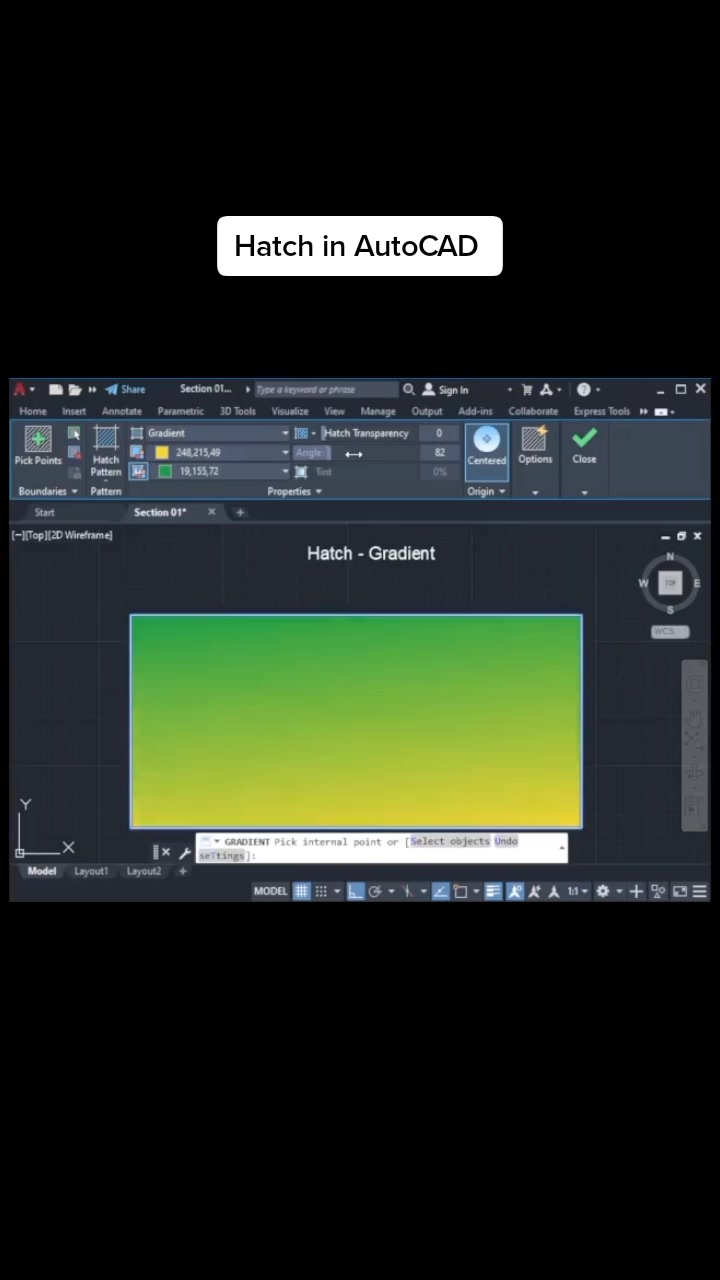Click Select objects in command line
The height and width of the screenshot is (1280, 720).
(x=450, y=841)
